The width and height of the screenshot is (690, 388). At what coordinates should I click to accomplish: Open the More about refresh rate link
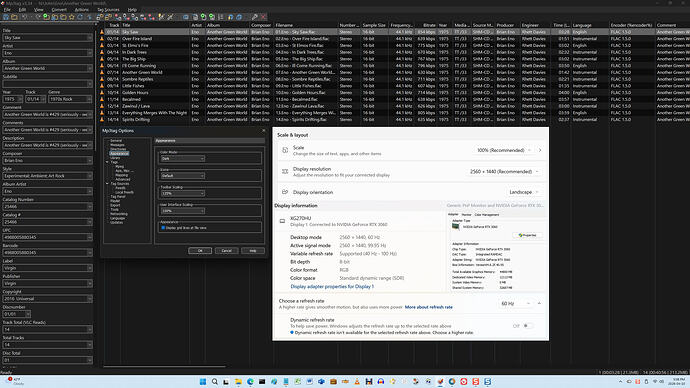click(x=429, y=307)
